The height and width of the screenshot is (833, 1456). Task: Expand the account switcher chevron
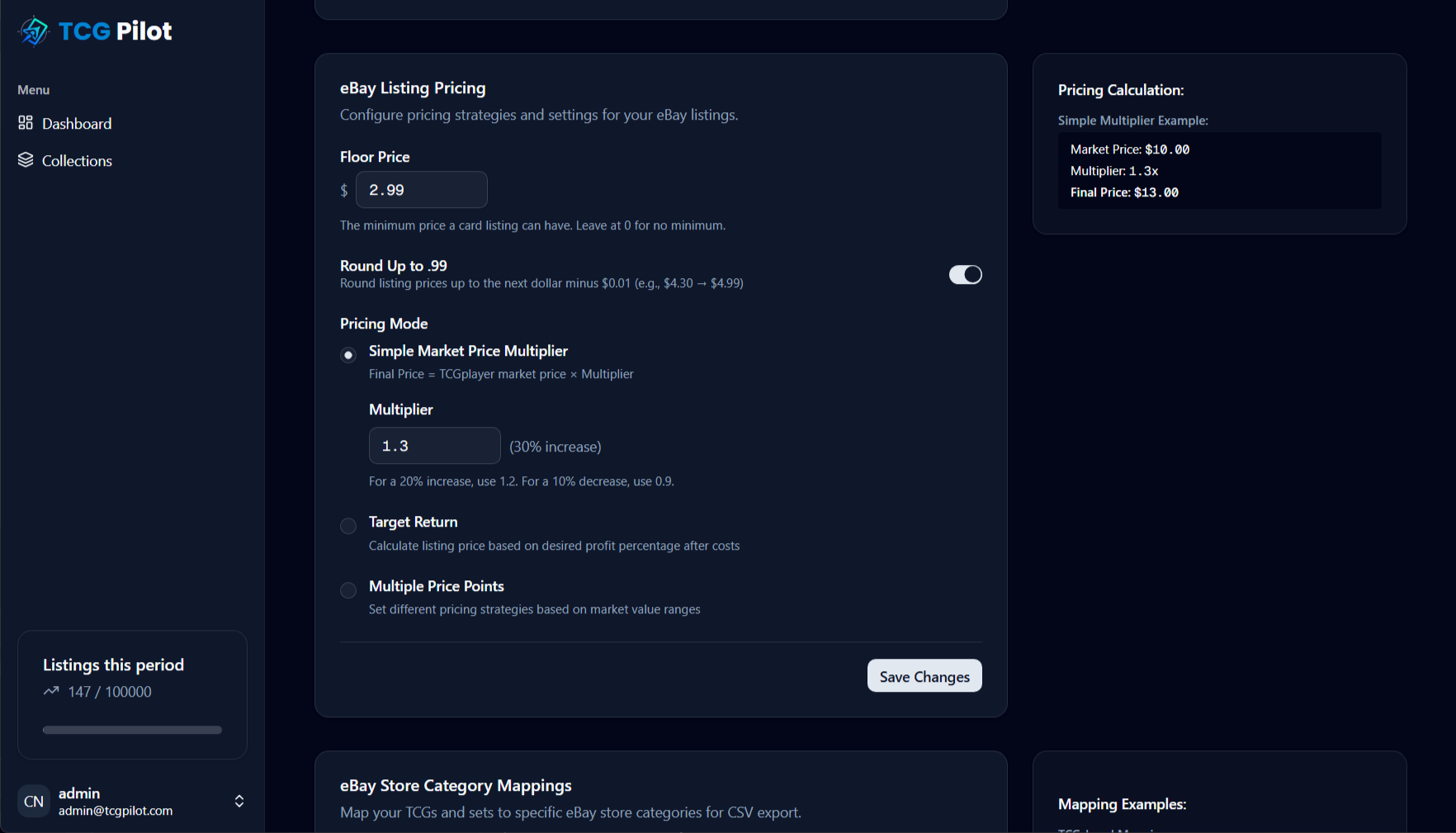(239, 801)
